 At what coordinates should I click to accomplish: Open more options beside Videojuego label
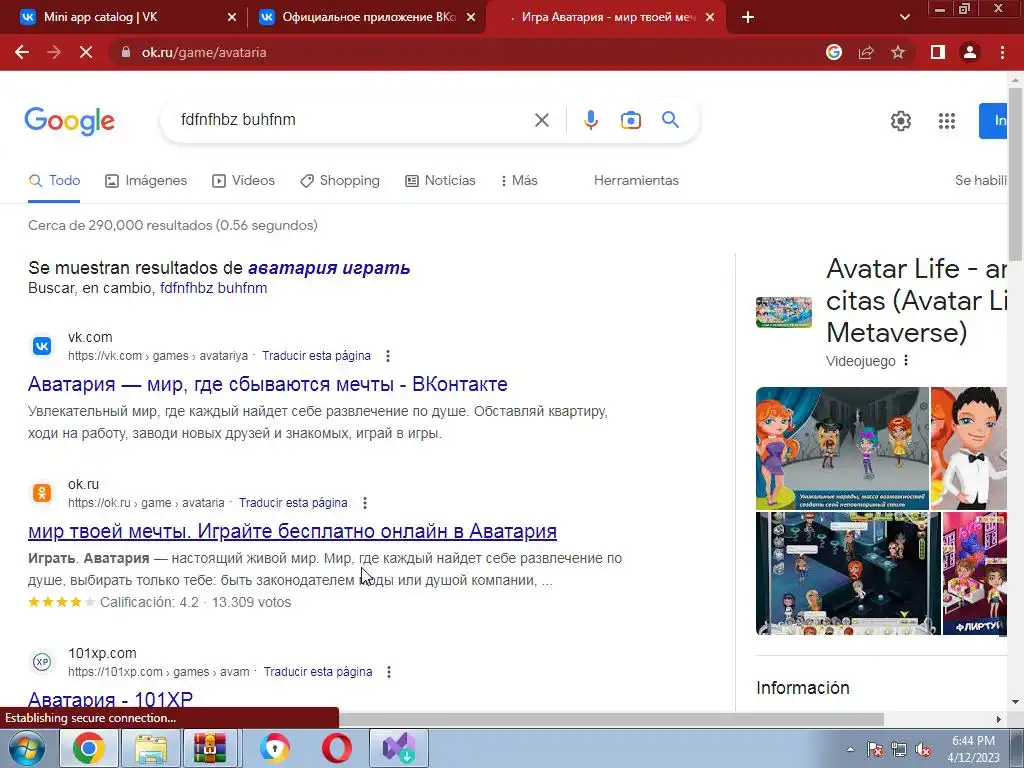[x=906, y=360]
